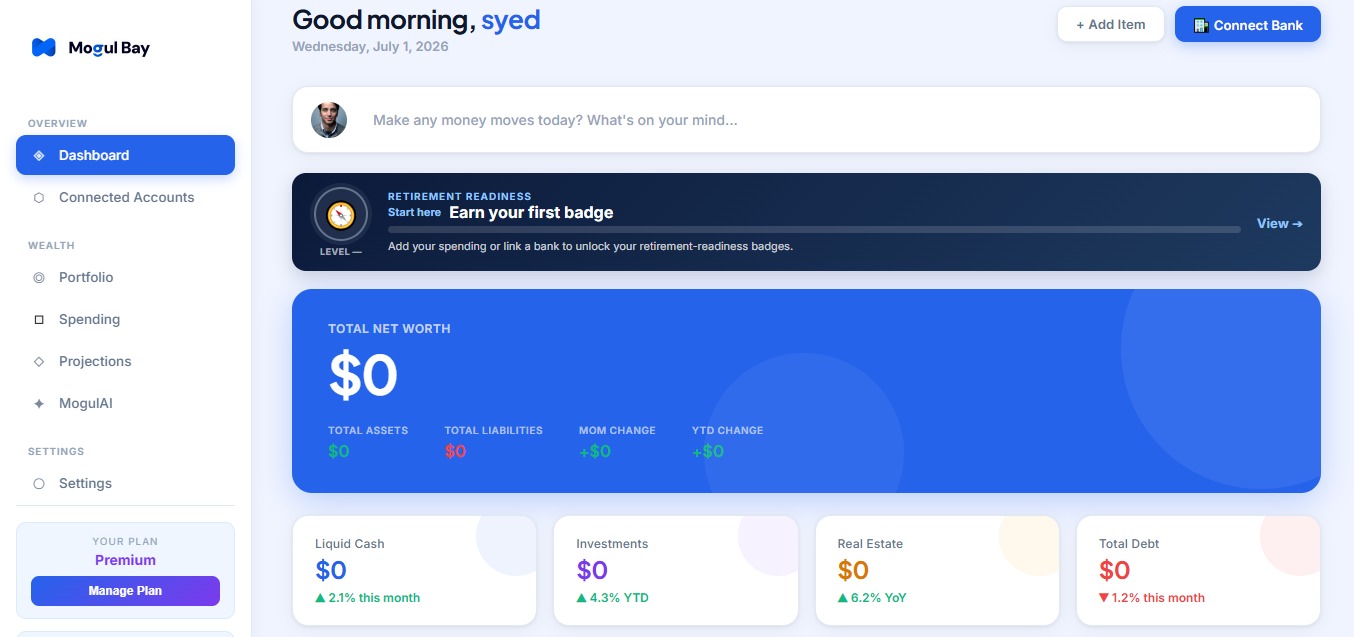Click the Total Net Worth $0 value
Screen dimensions: 1354x637
tap(363, 376)
